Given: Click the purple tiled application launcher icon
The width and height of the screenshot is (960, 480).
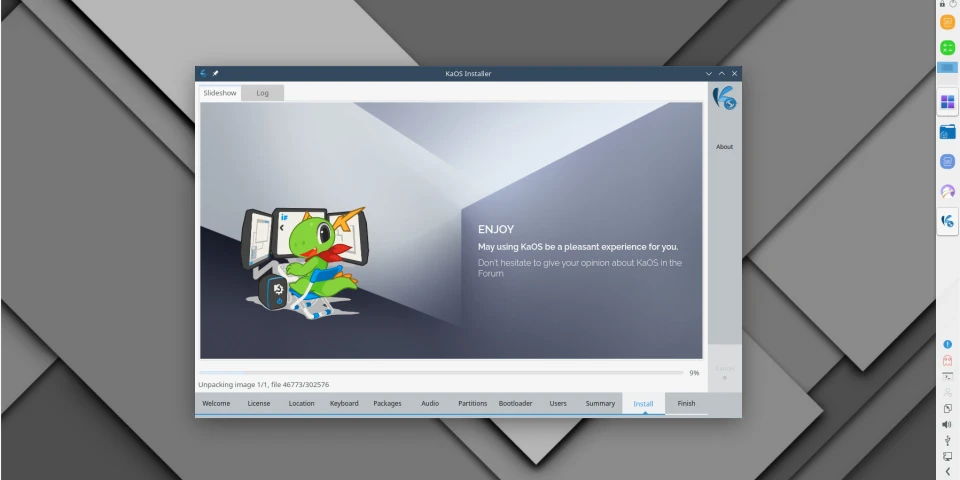Looking at the screenshot, I should [947, 102].
